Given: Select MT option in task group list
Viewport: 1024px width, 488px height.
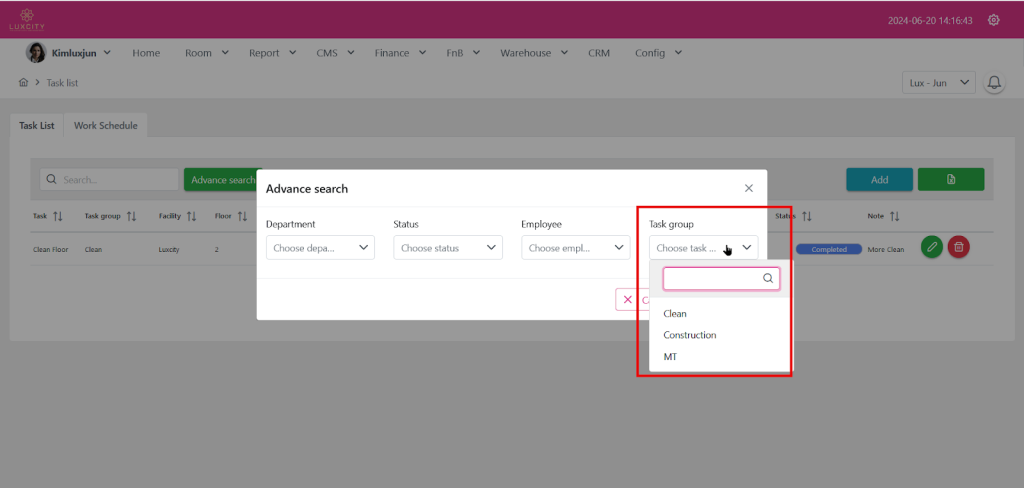Looking at the screenshot, I should point(670,357).
